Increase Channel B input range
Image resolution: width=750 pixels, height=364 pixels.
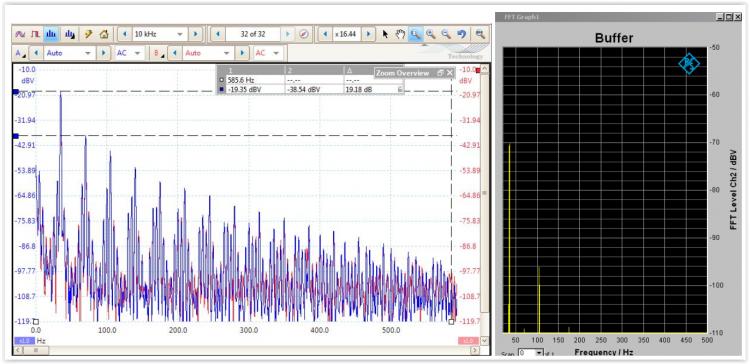[242, 53]
